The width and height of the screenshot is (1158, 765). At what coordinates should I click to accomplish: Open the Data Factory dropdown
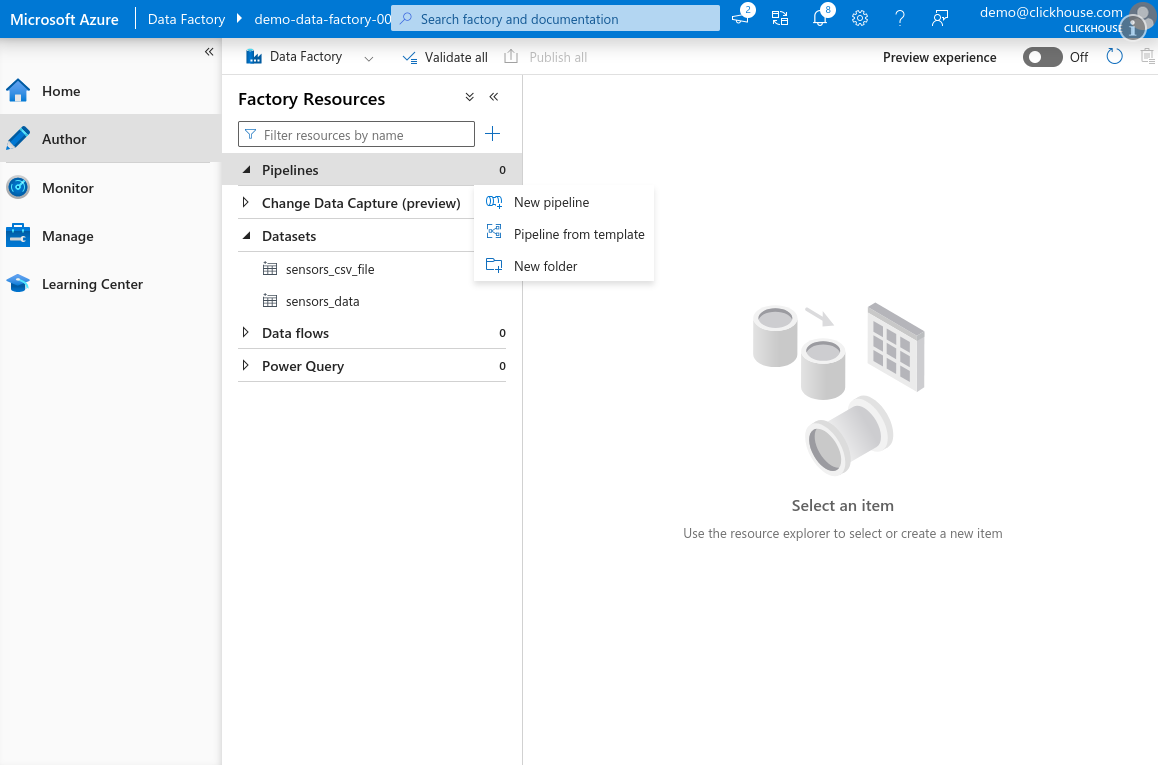coord(368,58)
